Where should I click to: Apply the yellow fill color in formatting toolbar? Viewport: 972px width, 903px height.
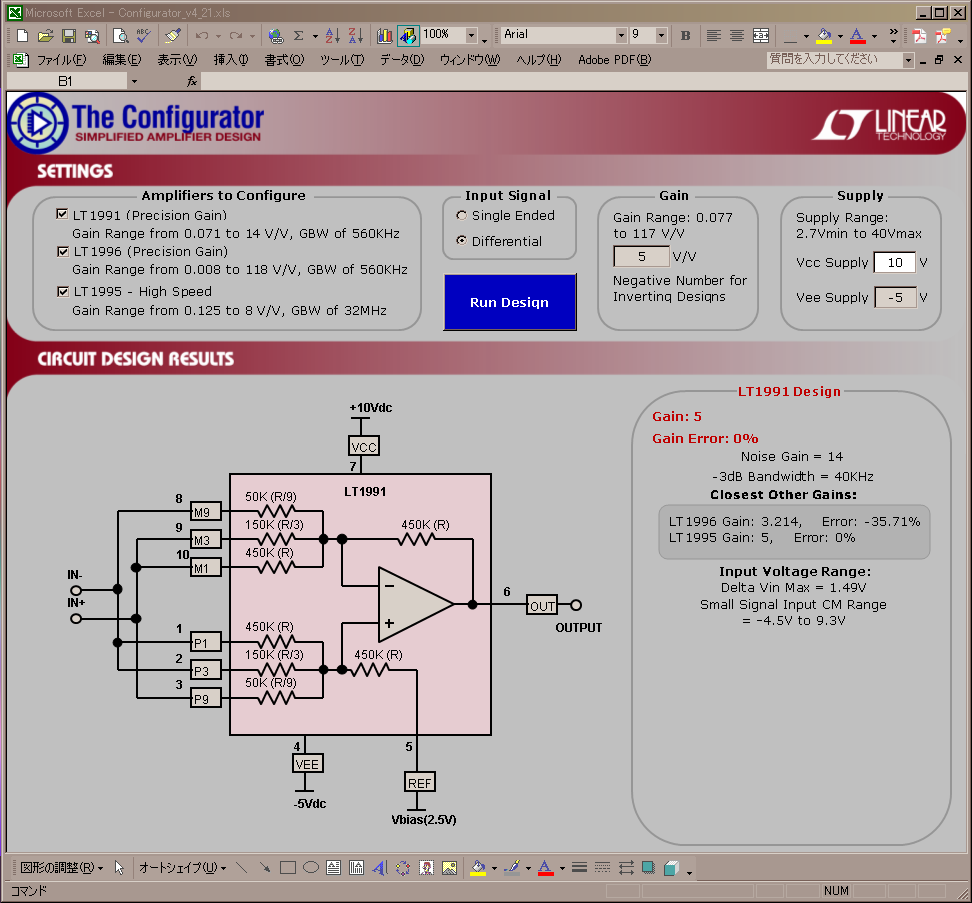pos(824,36)
